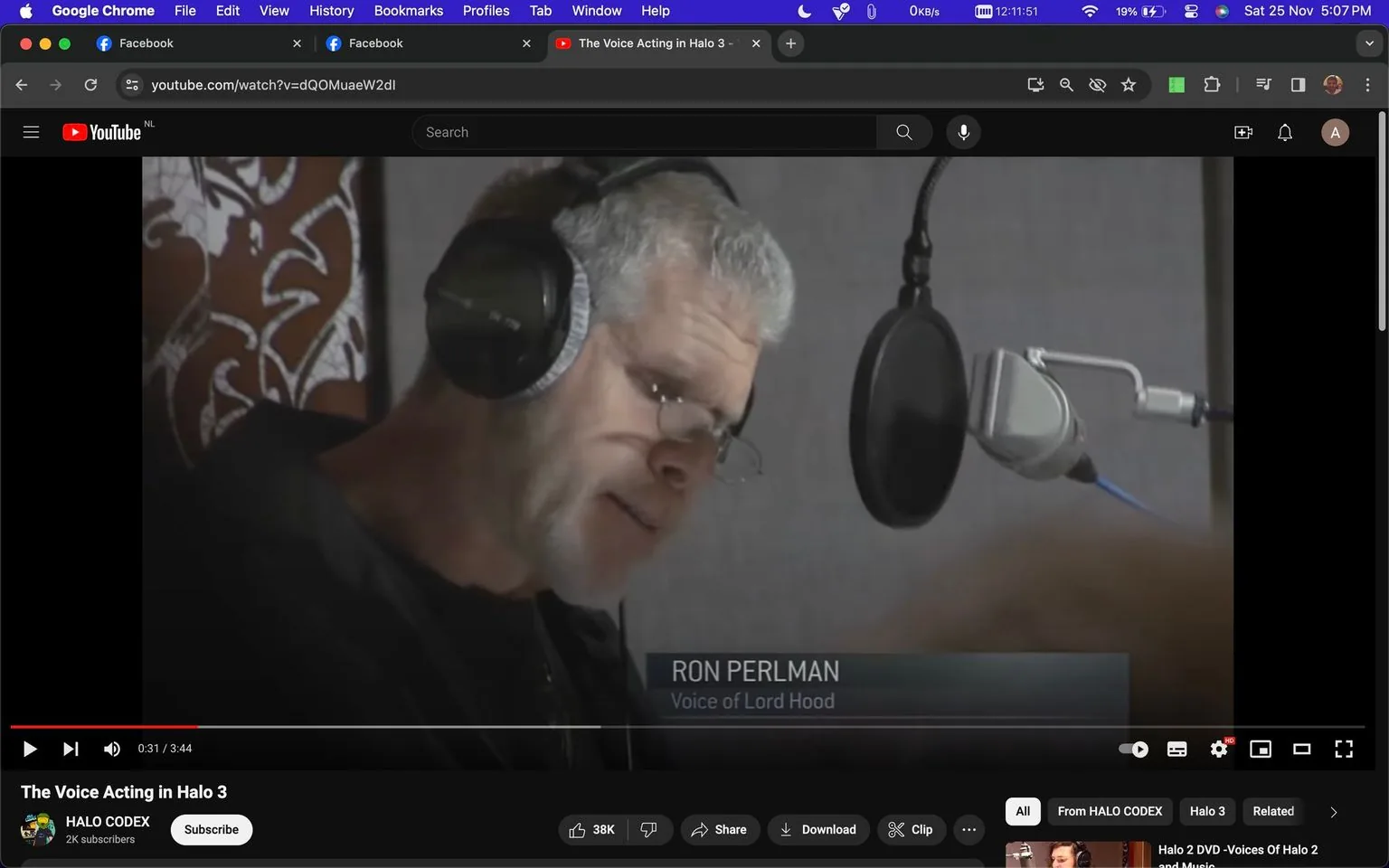Enable subtitles with the CC icon
The height and width of the screenshot is (868, 1389).
point(1176,749)
